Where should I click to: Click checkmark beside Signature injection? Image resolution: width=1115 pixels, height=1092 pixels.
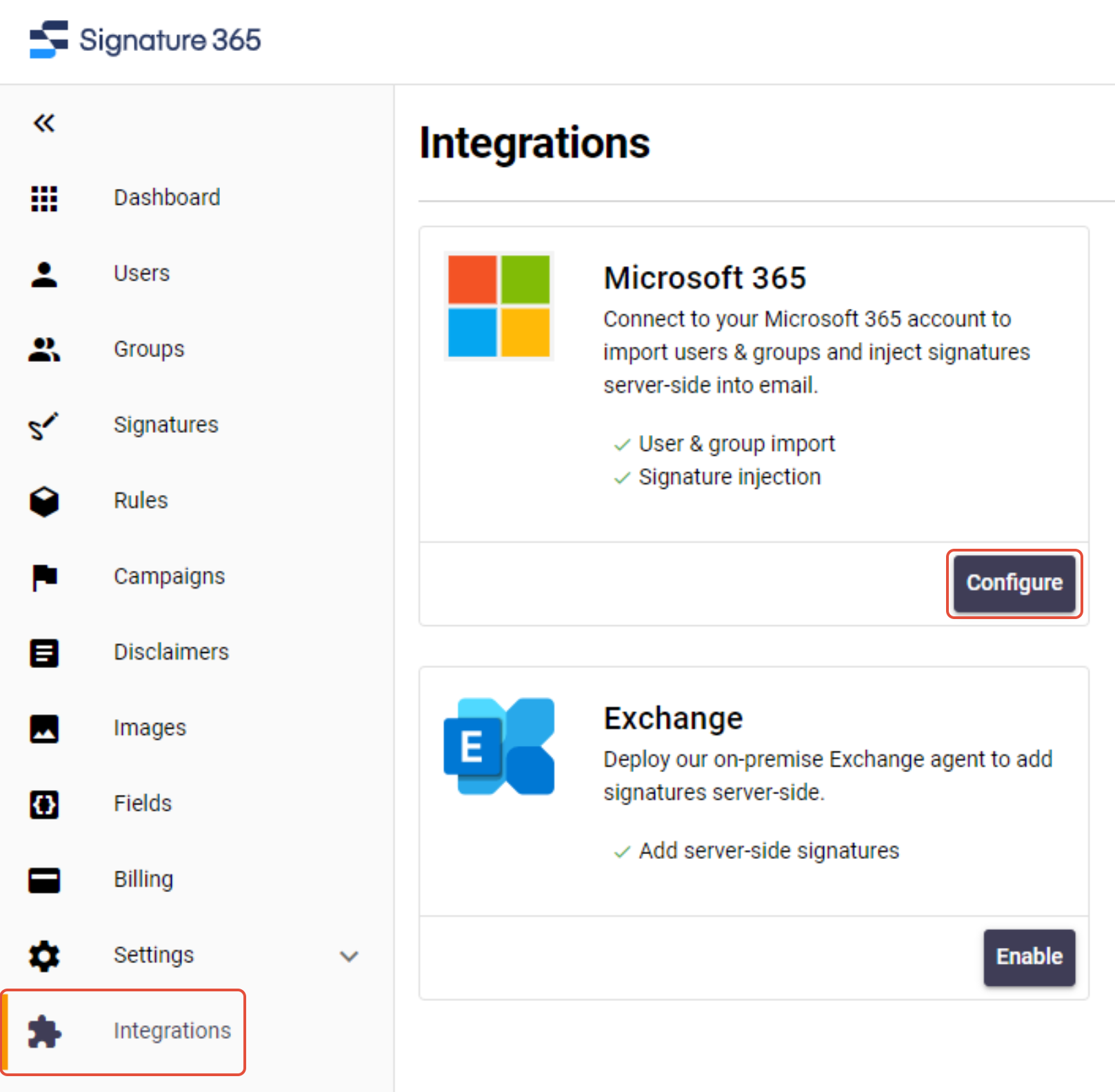tap(622, 478)
